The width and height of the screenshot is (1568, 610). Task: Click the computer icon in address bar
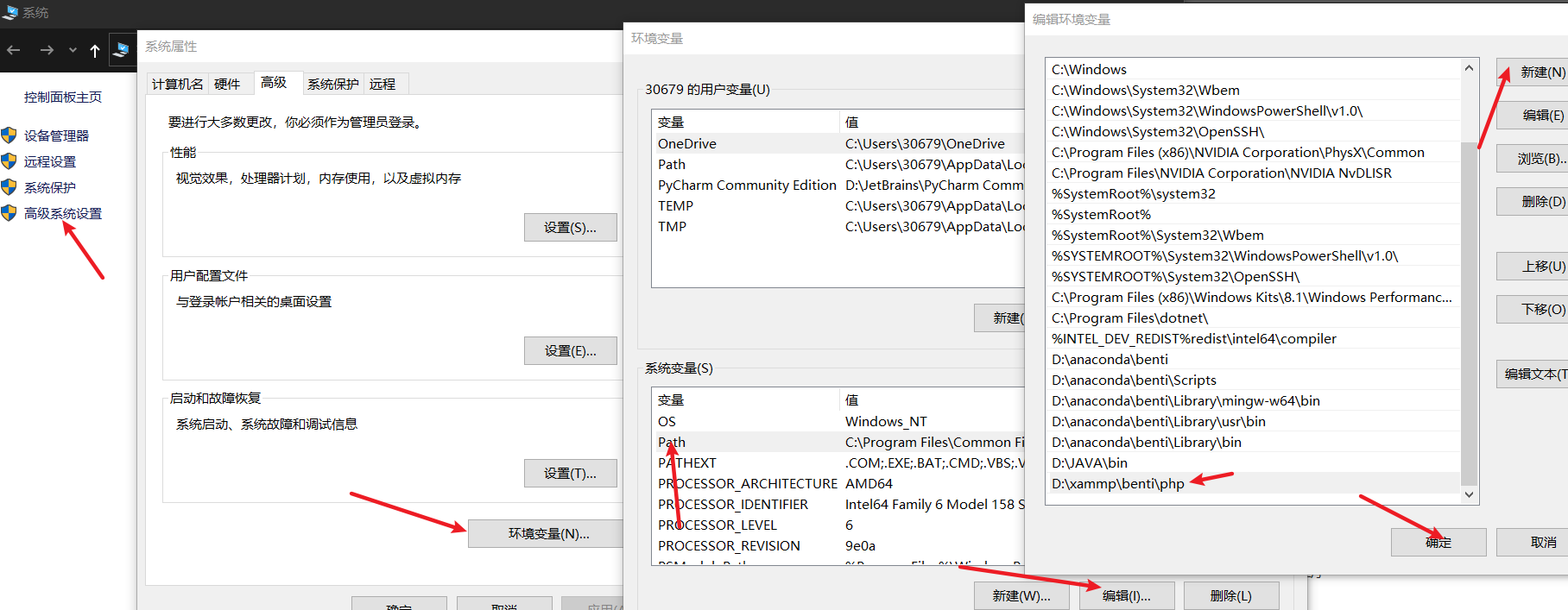pyautogui.click(x=121, y=49)
